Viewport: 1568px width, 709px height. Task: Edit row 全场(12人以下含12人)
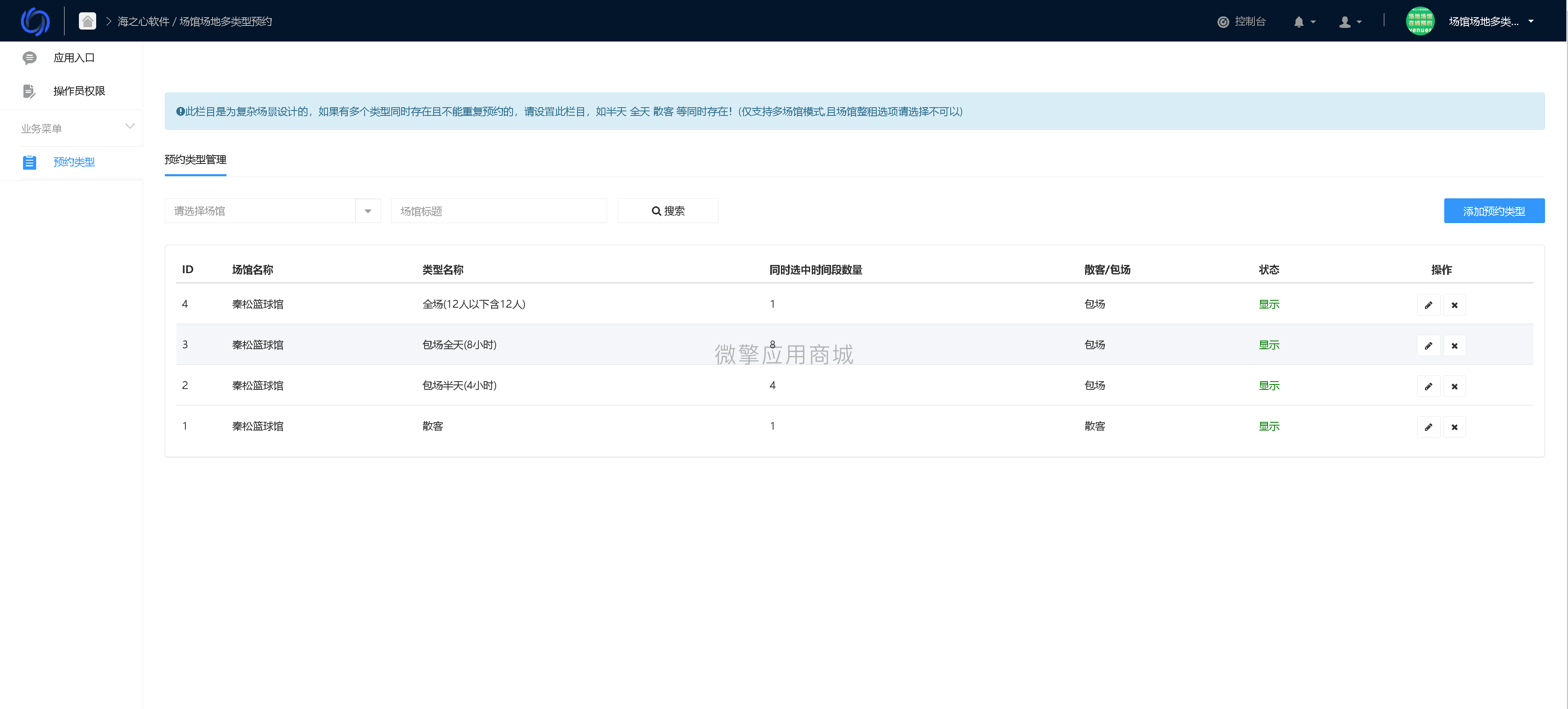coord(1428,305)
